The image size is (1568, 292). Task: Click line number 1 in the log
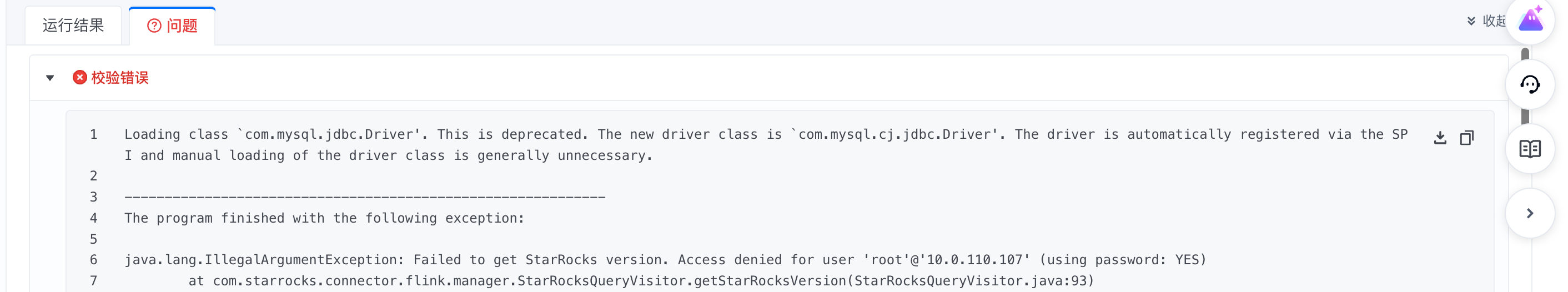click(x=94, y=134)
